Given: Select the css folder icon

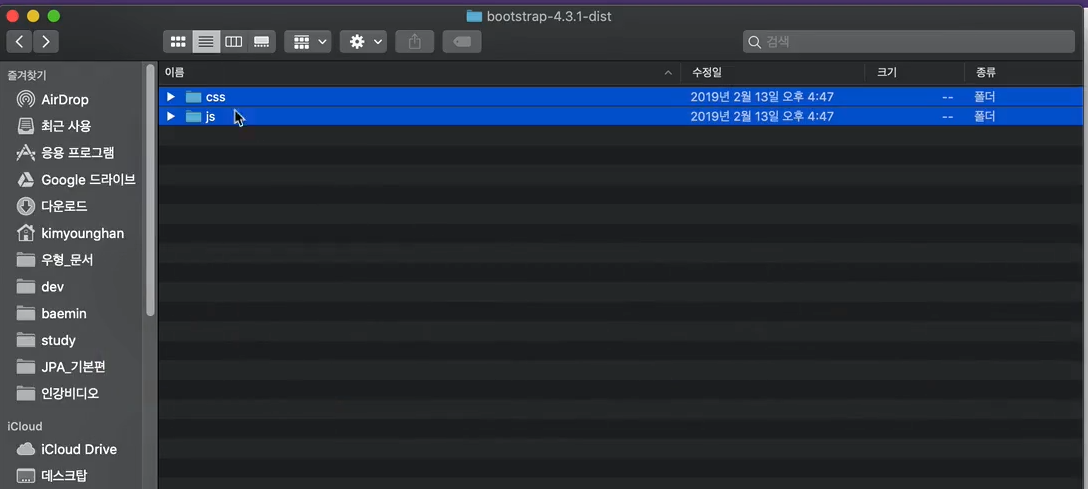Looking at the screenshot, I should click(x=194, y=96).
